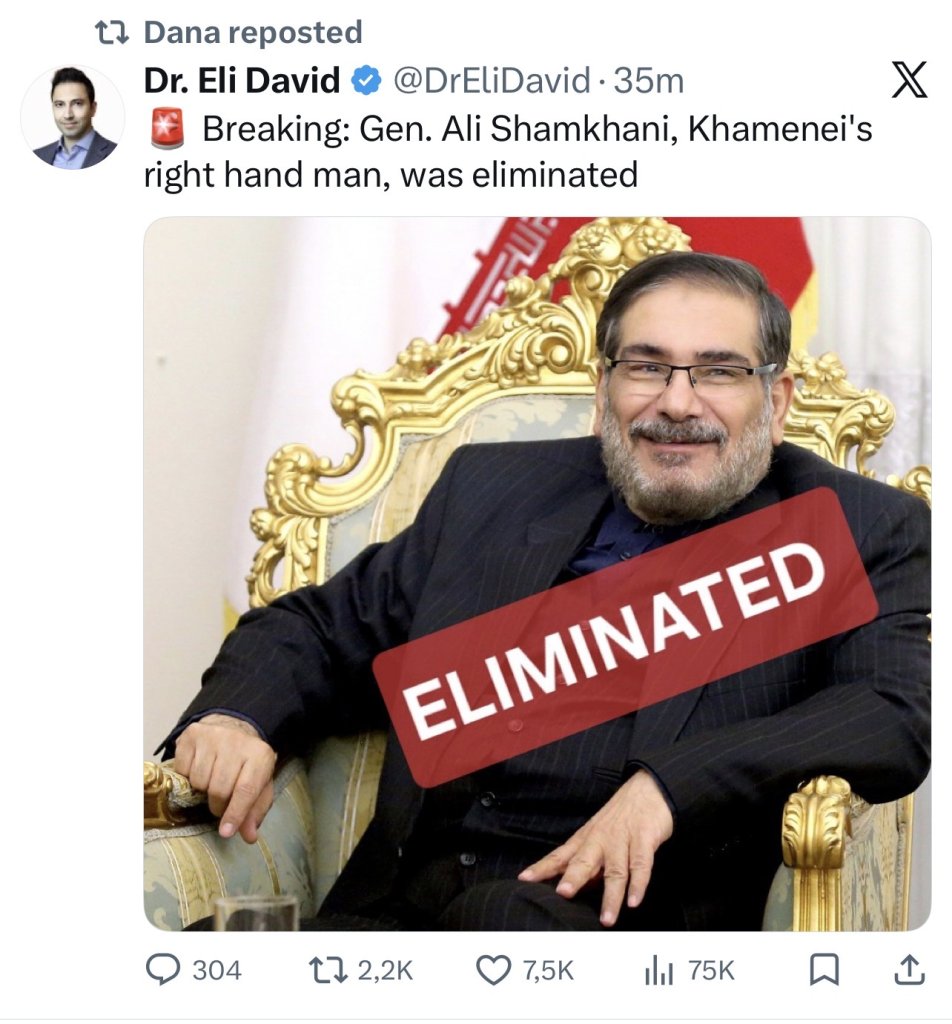Image resolution: width=952 pixels, height=1024 pixels.
Task: Click the Dana reposted label
Action: tap(253, 32)
